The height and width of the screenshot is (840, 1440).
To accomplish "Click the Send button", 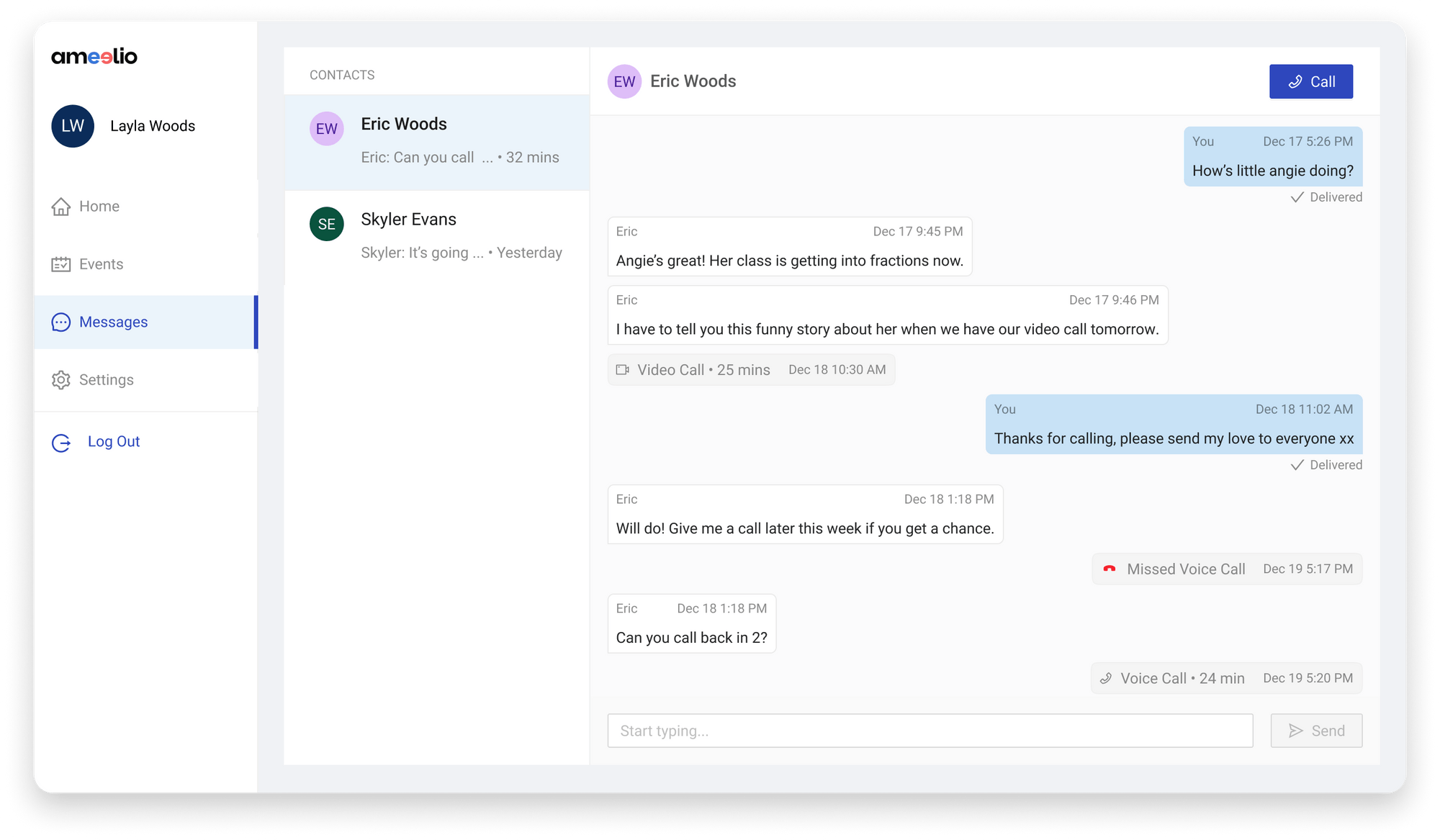I will tap(1316, 730).
